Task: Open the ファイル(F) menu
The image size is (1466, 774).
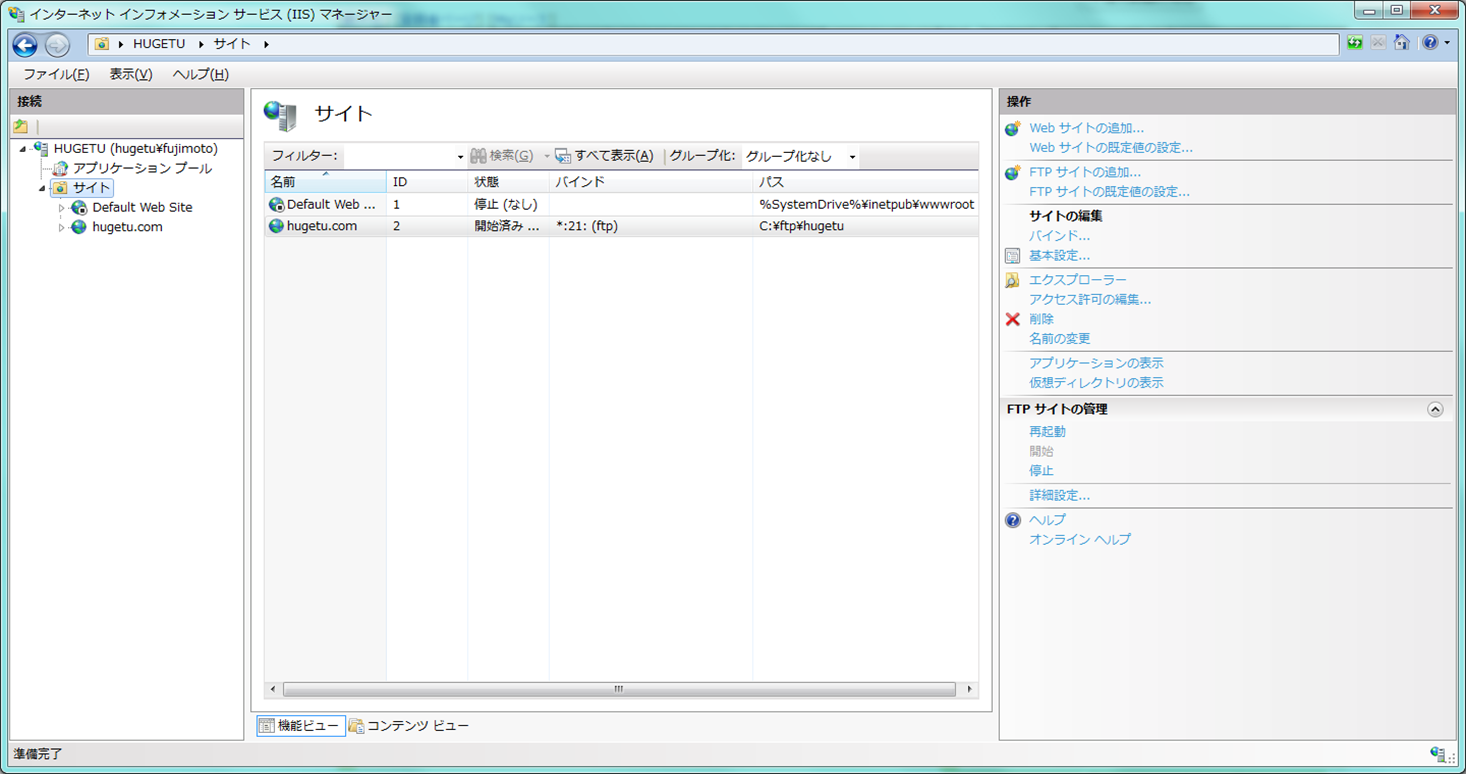Action: point(56,75)
